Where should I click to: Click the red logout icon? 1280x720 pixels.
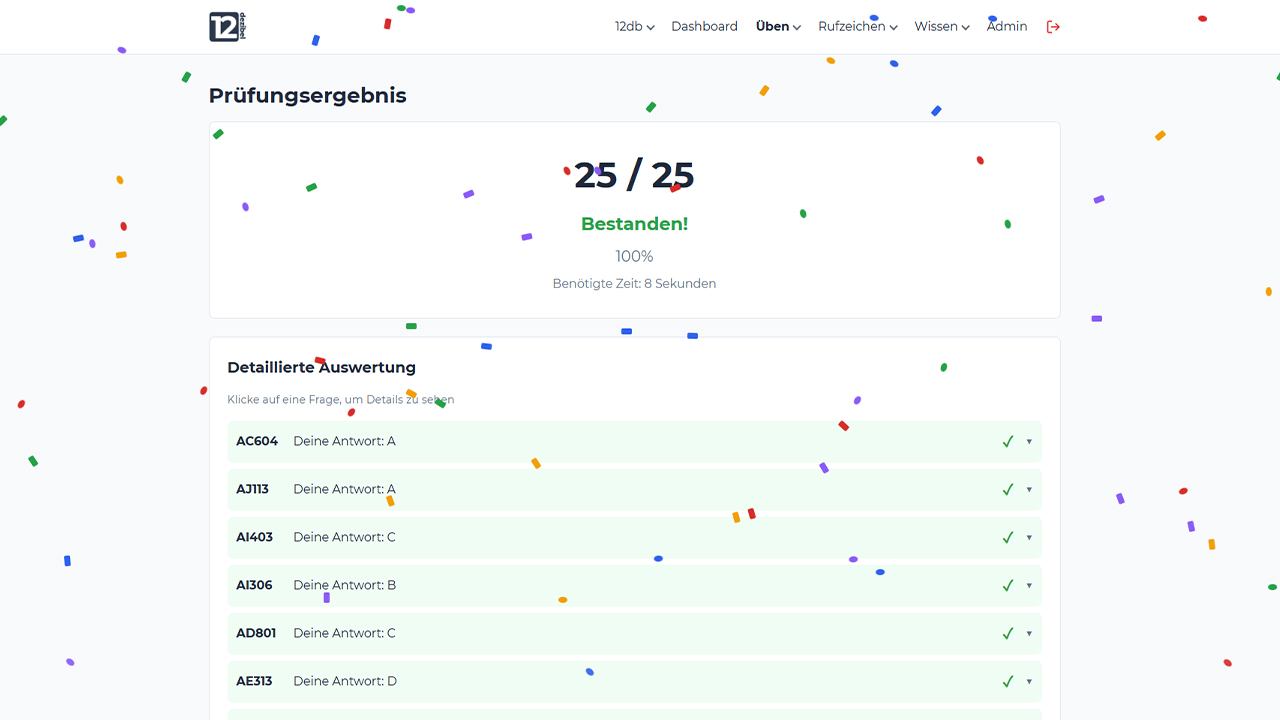point(1052,26)
